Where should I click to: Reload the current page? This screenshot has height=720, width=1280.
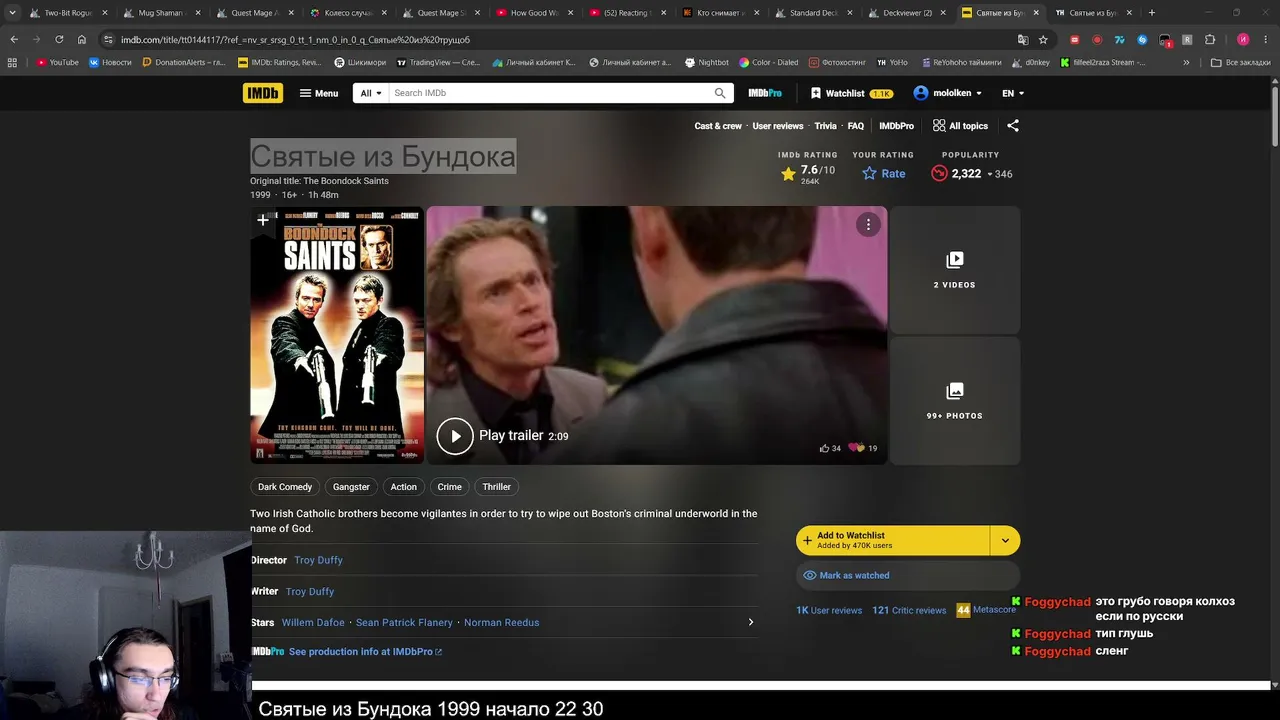pos(59,39)
